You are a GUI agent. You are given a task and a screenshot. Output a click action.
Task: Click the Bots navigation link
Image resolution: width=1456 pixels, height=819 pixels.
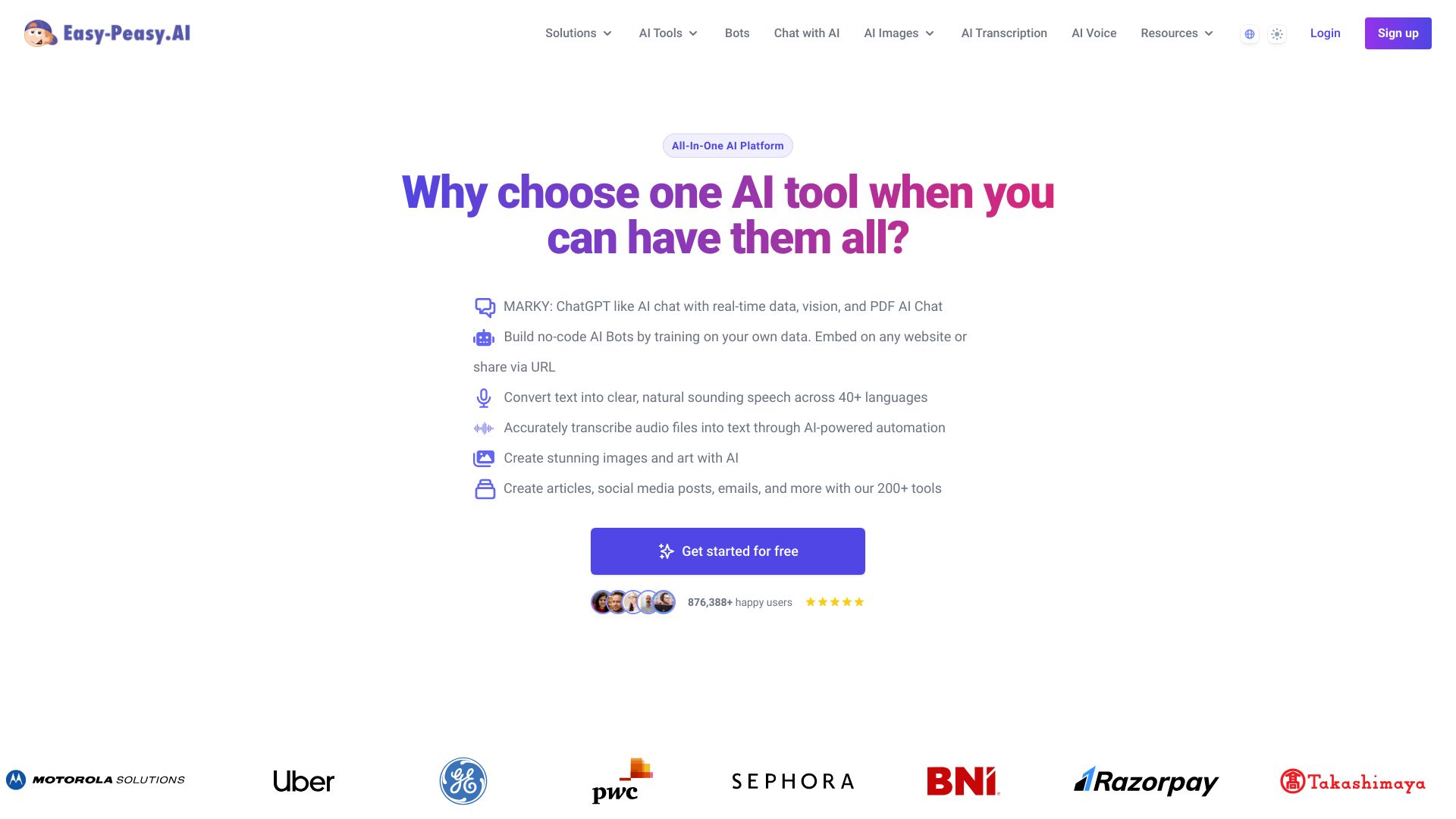736,33
